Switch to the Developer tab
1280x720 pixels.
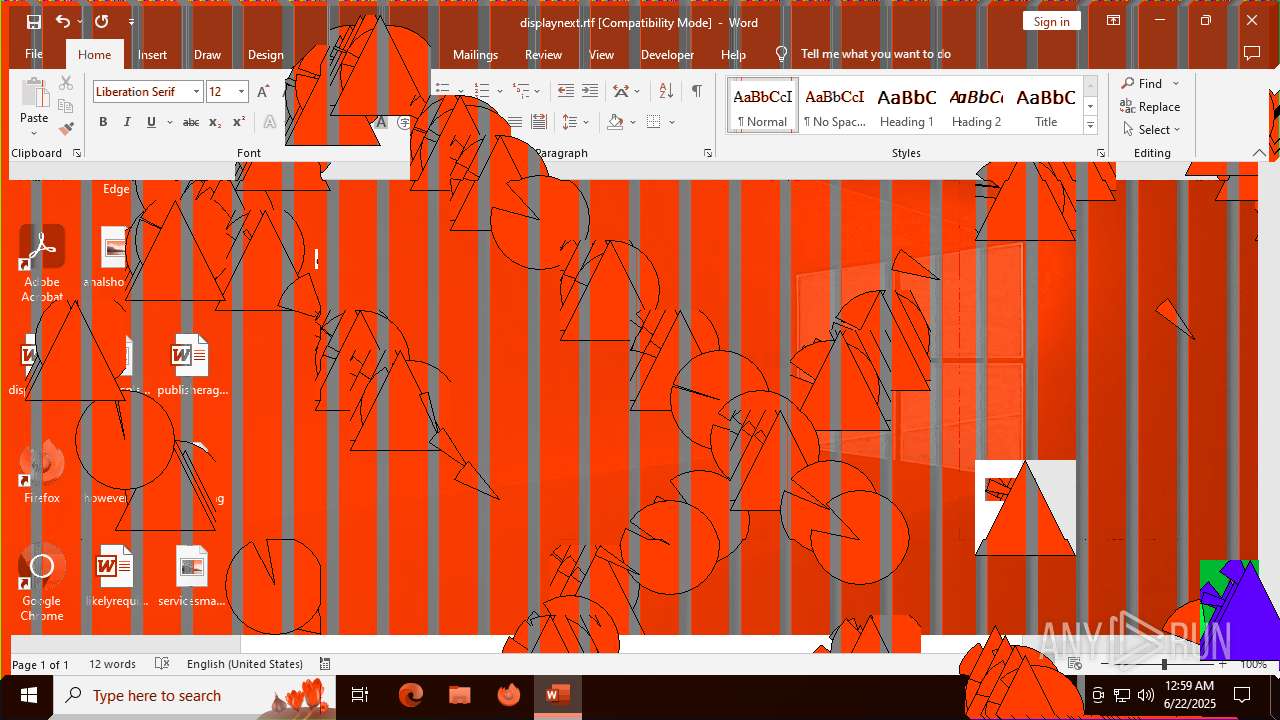(x=667, y=54)
